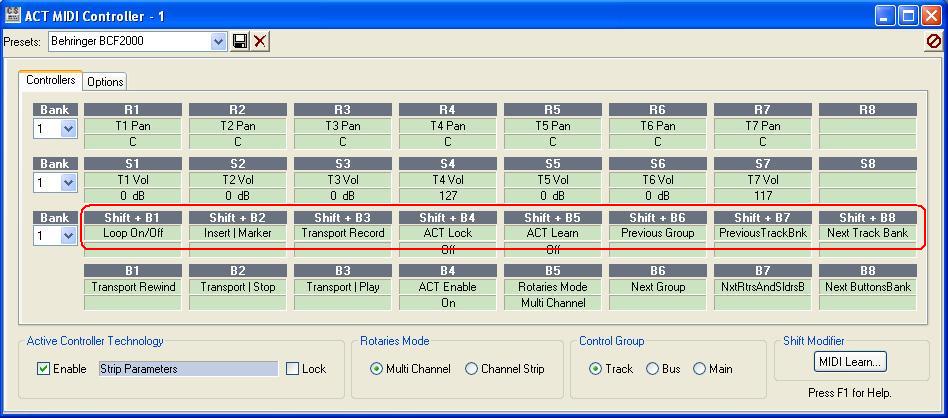948x418 pixels.
Task: Click the On value under ACT Enable
Action: tap(447, 303)
